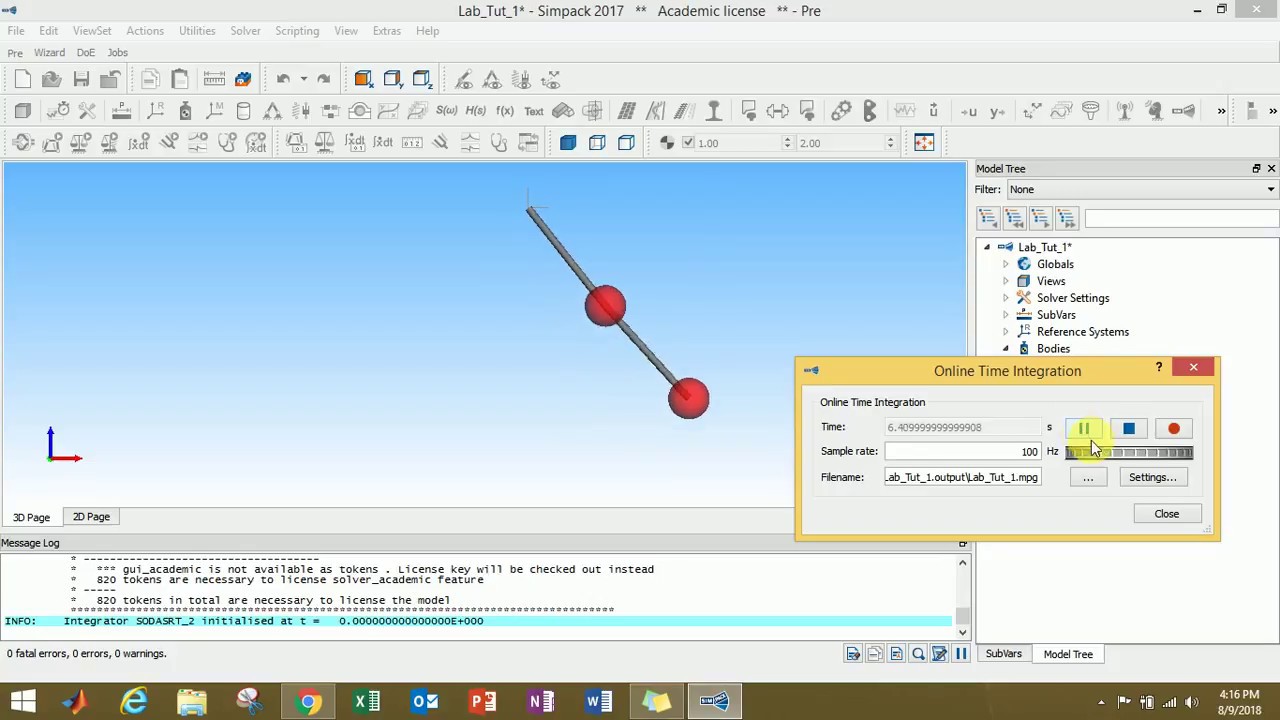This screenshot has height=720, width=1280.
Task: Create a Reference System with the R-axis icon
Action: pyautogui.click(x=156, y=111)
